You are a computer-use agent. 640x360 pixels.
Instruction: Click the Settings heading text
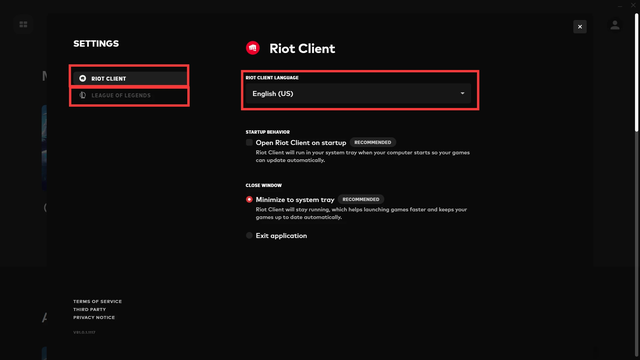pyautogui.click(x=96, y=44)
